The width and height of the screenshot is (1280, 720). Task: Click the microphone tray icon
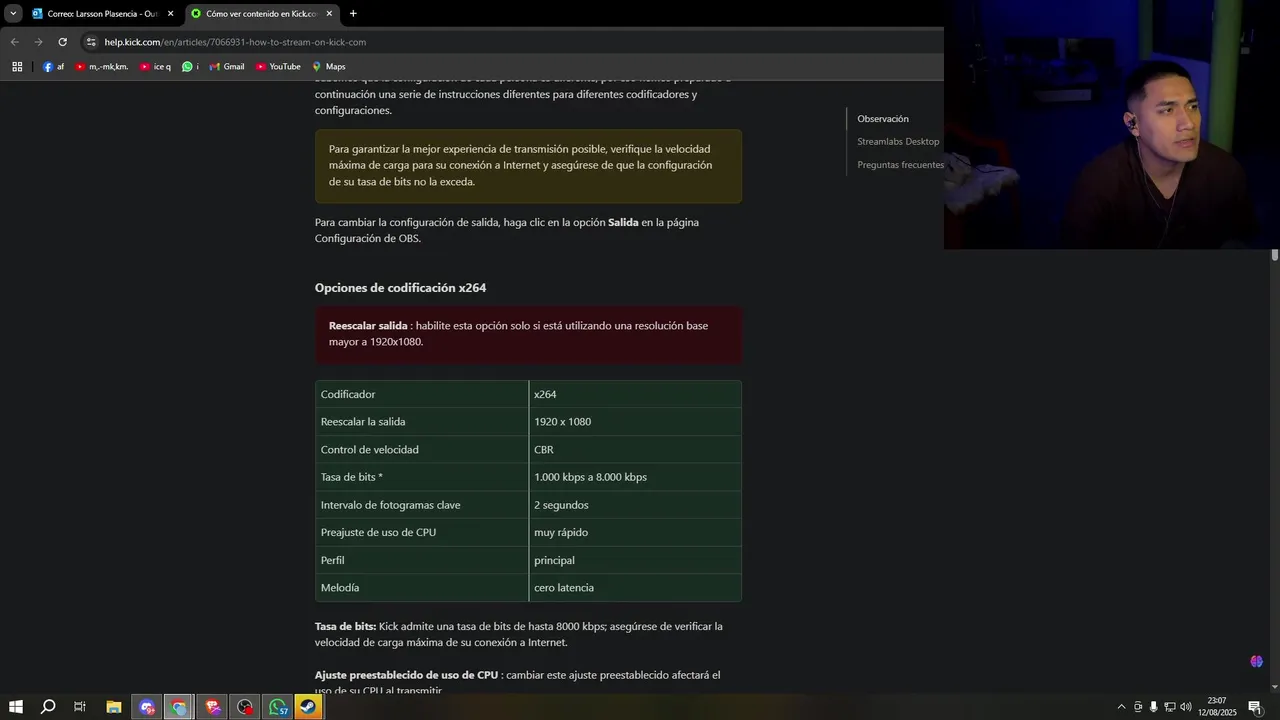[1153, 707]
